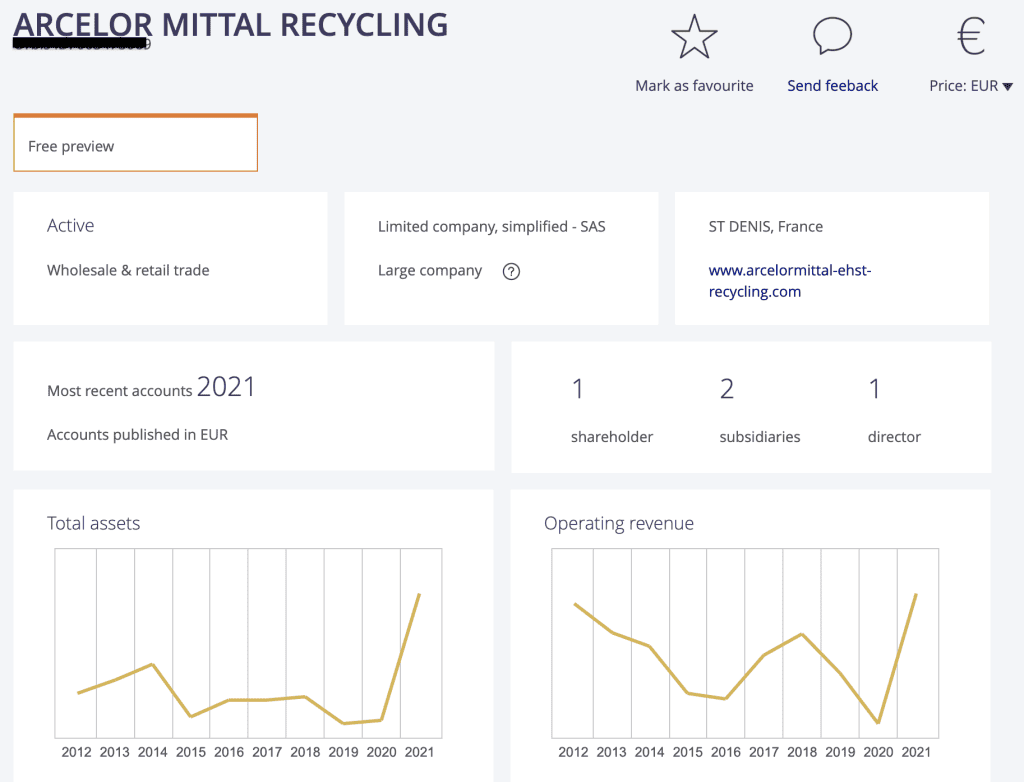The width and height of the screenshot is (1024, 782).
Task: Click Most recent accounts 2021 text
Action: click(151, 387)
